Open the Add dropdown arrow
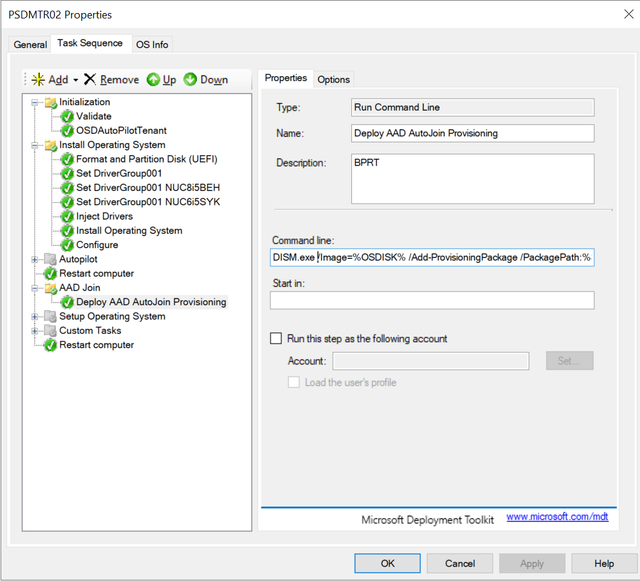Screen dimensions: 640x581 pyautogui.click(x=76, y=80)
